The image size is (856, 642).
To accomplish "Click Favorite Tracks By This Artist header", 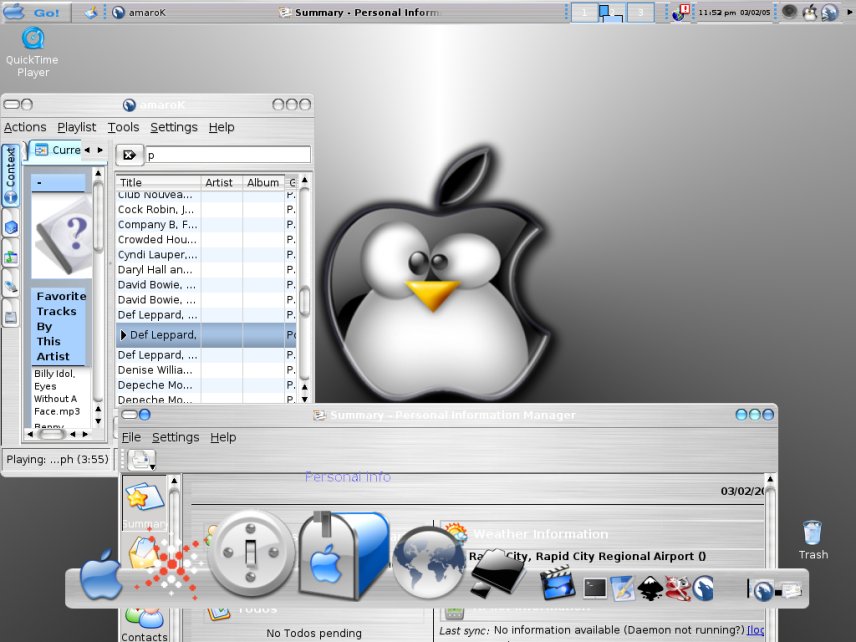I will click(x=59, y=326).
